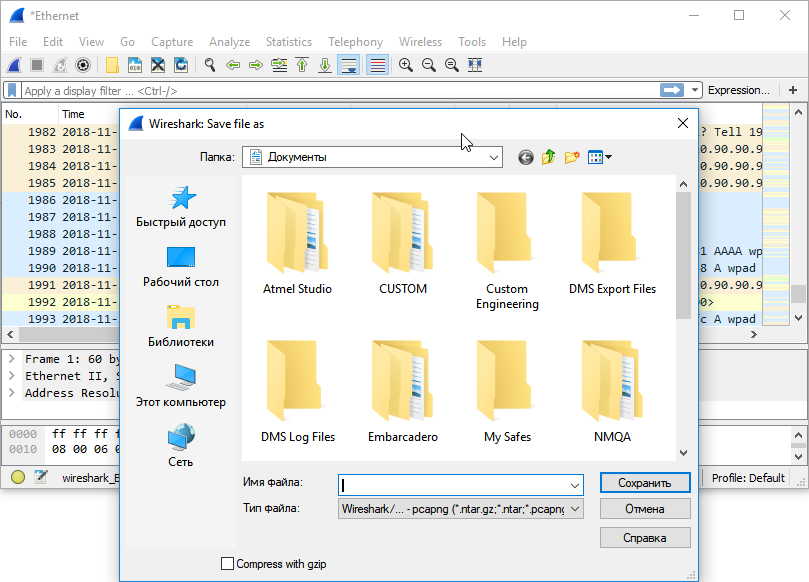
Task: Open the Analyze menu
Action: pos(230,42)
